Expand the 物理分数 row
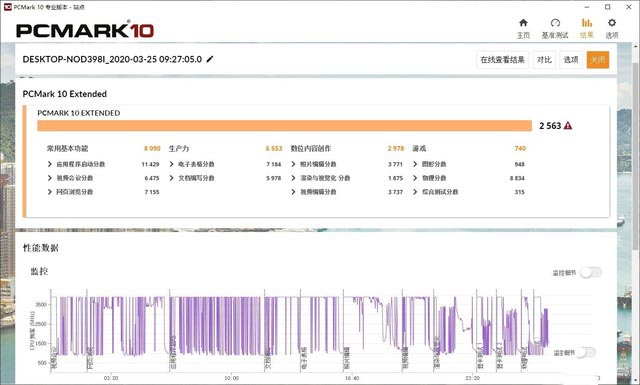640x385 pixels. tap(415, 178)
